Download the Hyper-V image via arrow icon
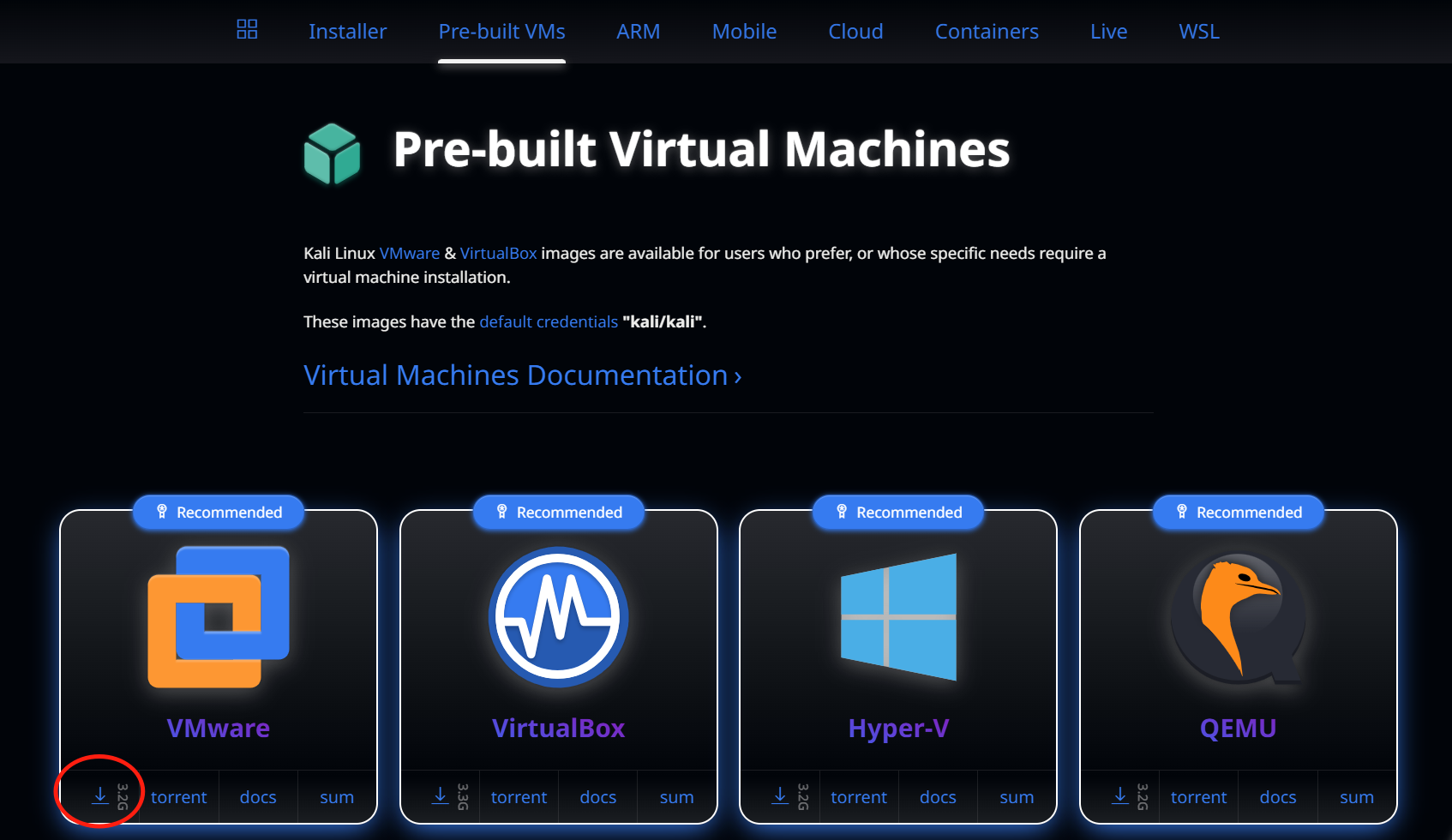The width and height of the screenshot is (1452, 840). click(780, 795)
